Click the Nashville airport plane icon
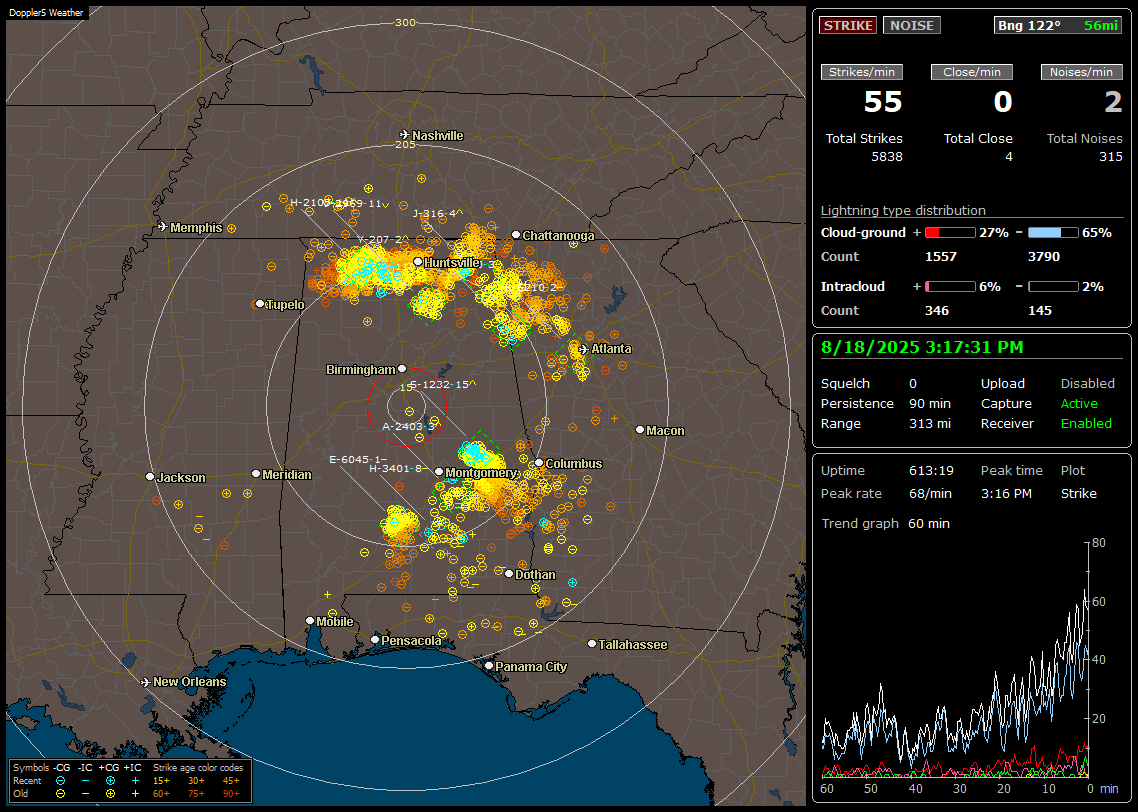 (x=404, y=135)
